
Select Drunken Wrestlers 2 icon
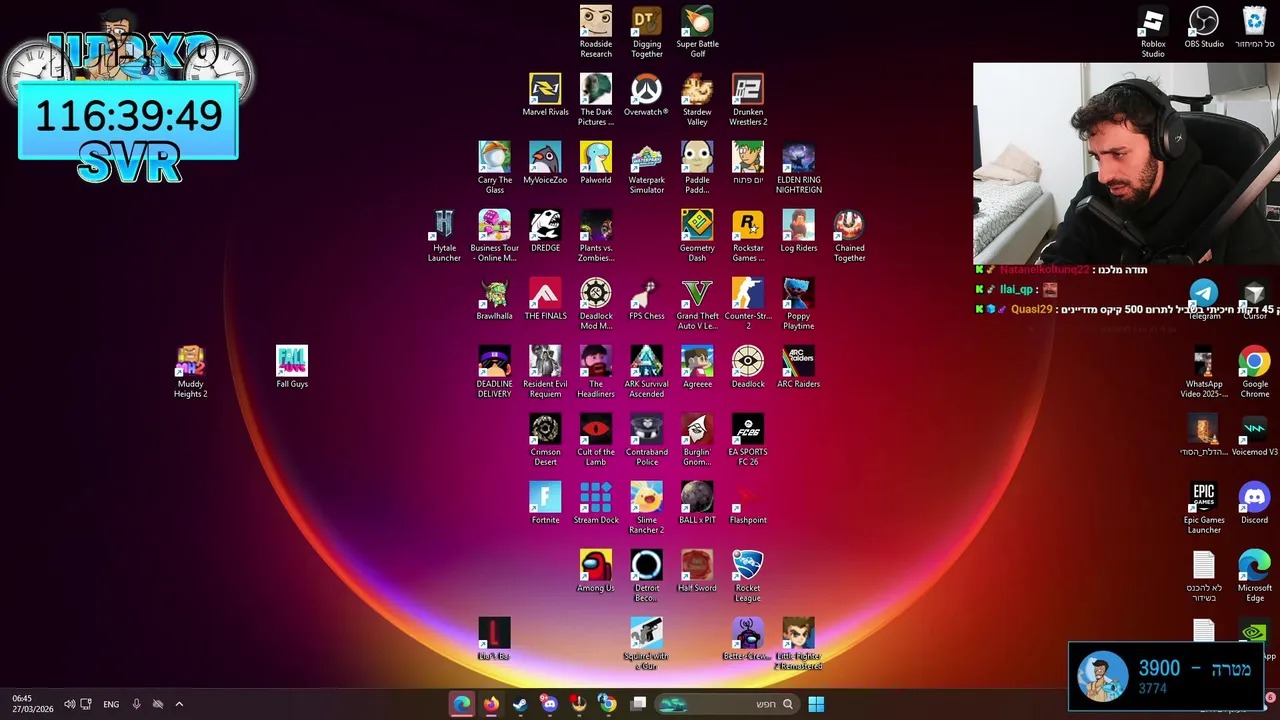tap(748, 100)
